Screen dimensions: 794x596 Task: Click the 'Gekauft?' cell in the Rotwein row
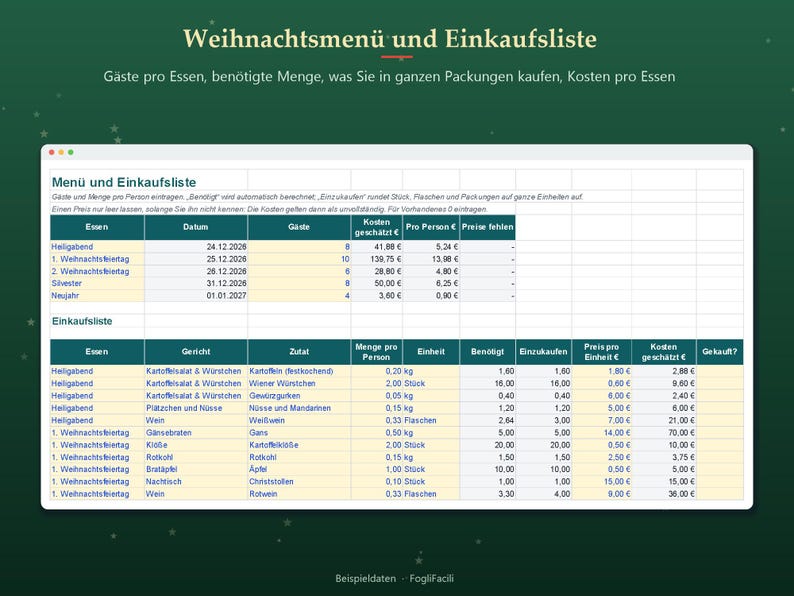coord(720,494)
